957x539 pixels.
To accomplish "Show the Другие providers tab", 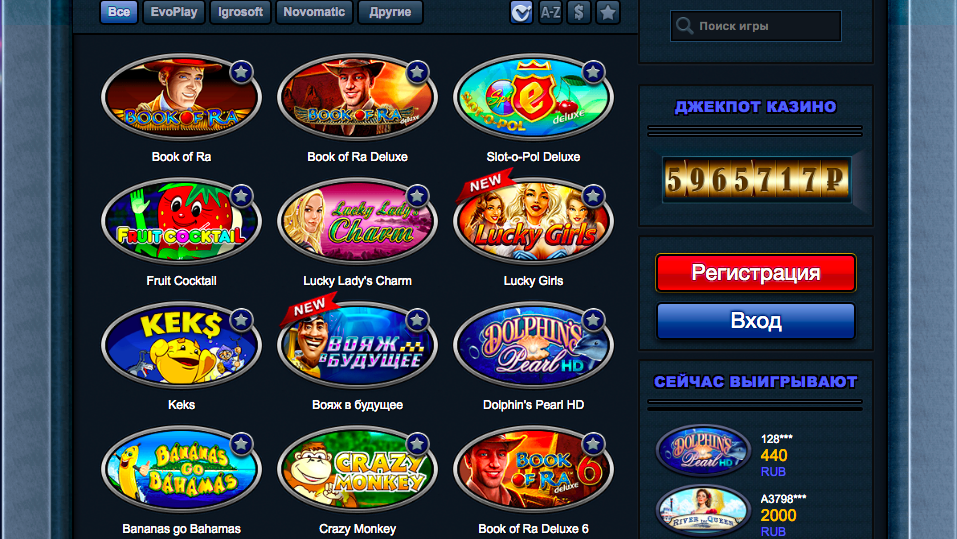I will coord(390,12).
